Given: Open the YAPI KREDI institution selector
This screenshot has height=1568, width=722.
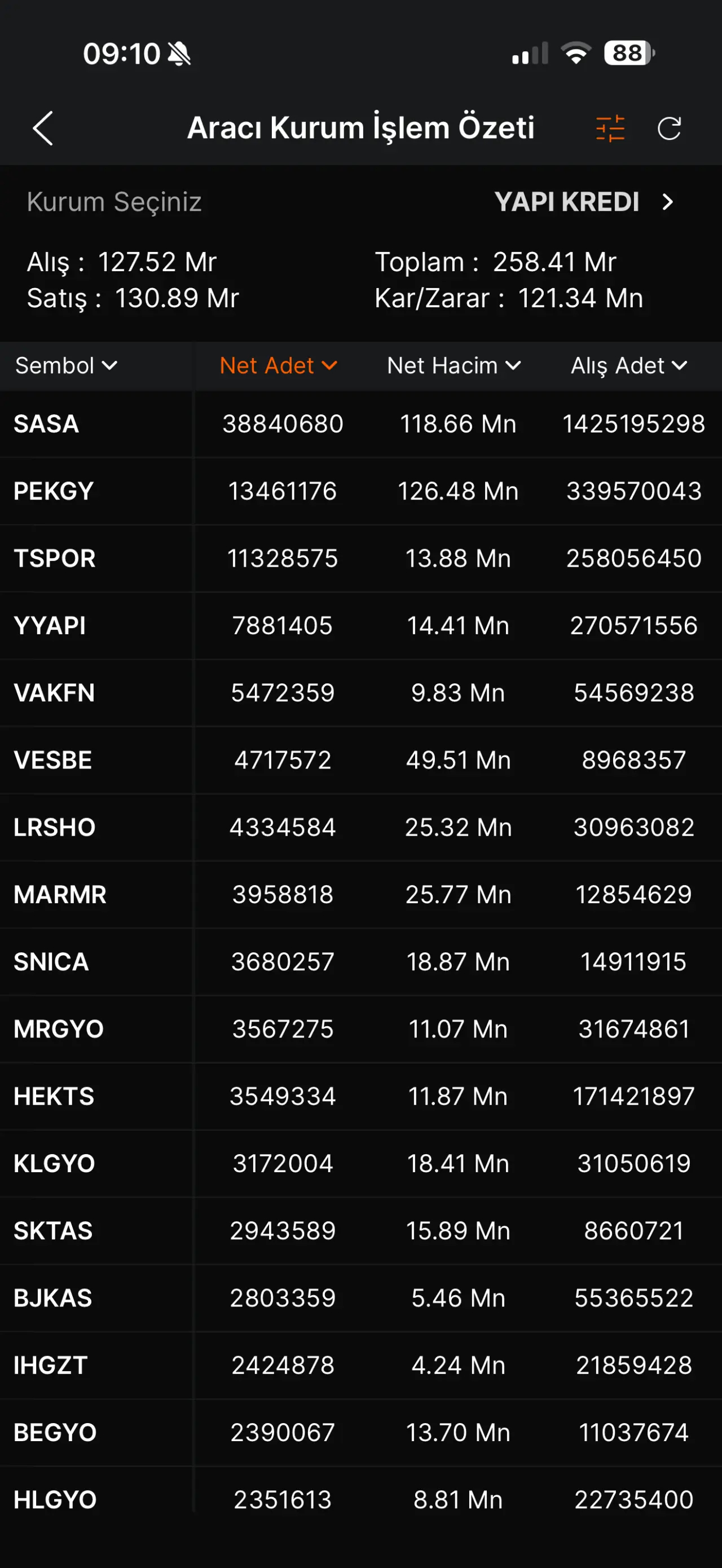Looking at the screenshot, I should tap(583, 202).
